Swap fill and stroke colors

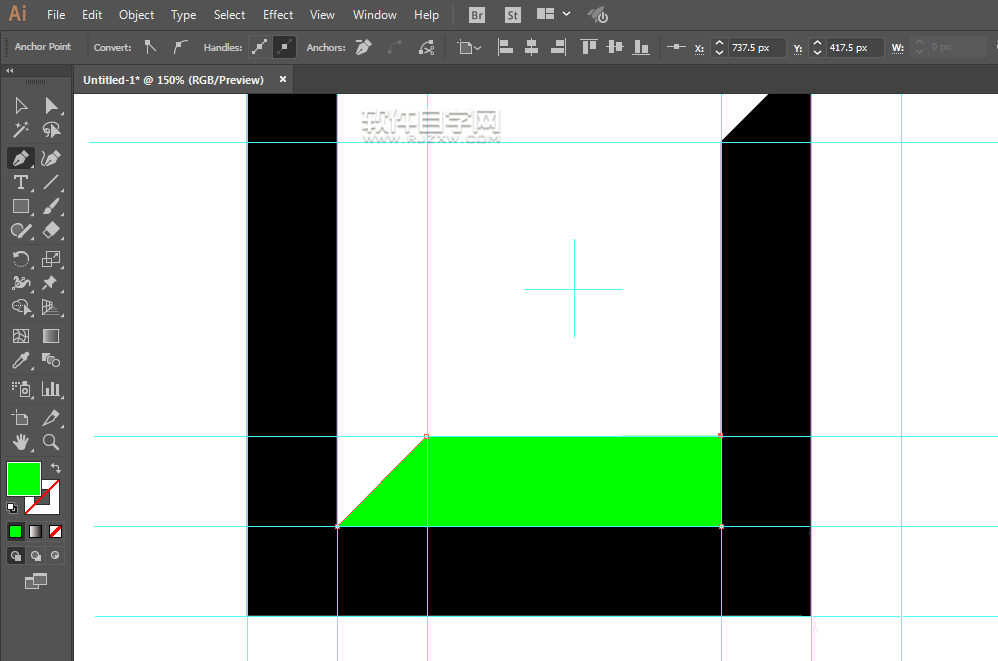[56, 468]
